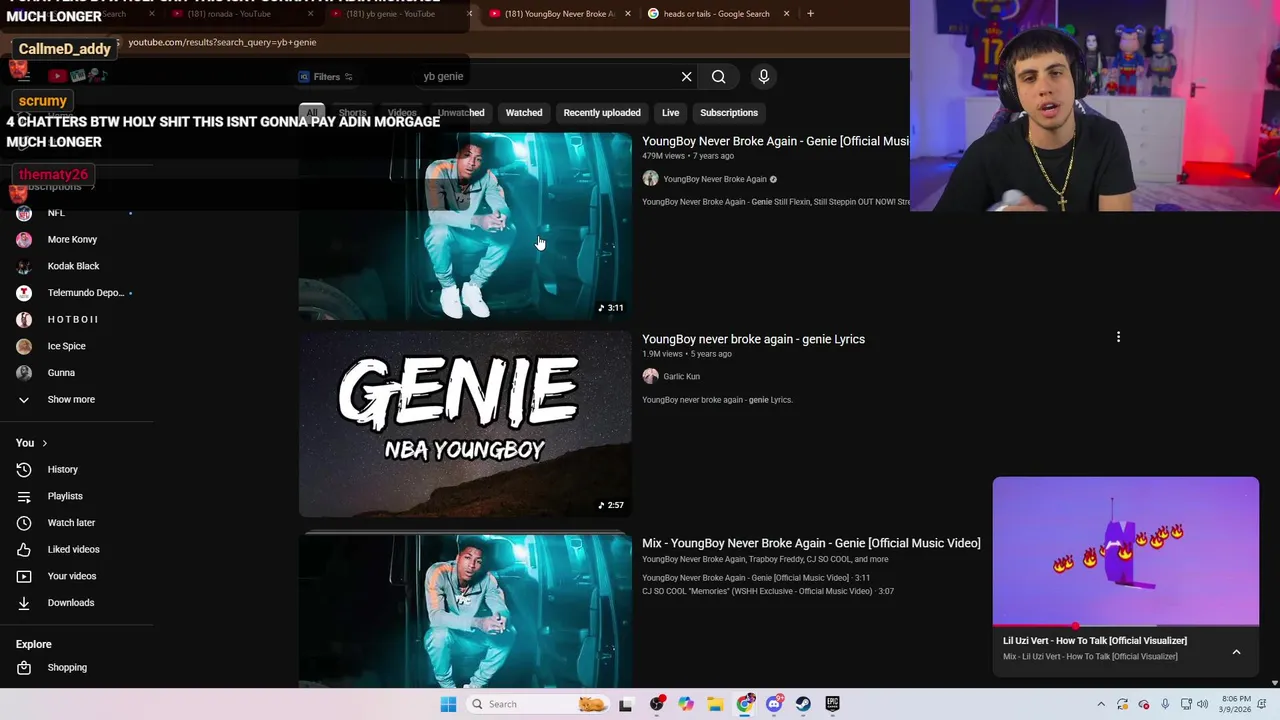Select the Unwatched filter chip

pos(461,113)
